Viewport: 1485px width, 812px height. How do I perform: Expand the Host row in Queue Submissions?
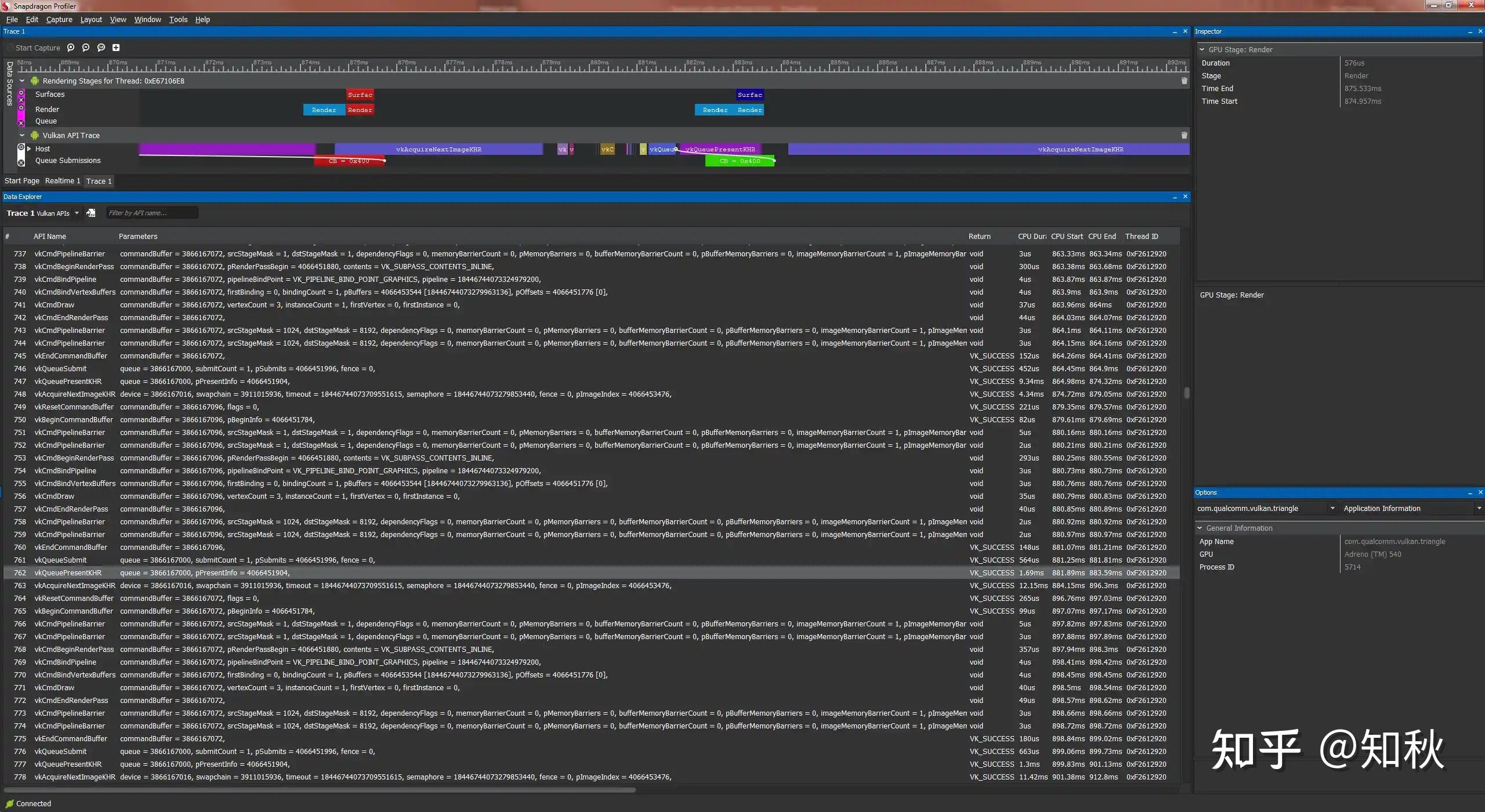tap(29, 148)
